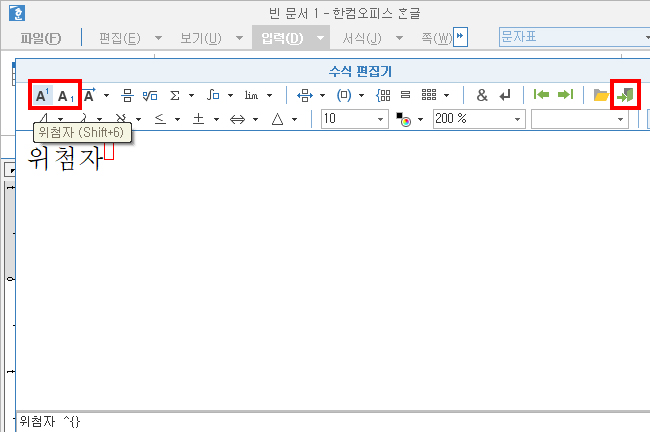
Task: Expand the plus-minus operator dropdown arrow
Action: 216,120
